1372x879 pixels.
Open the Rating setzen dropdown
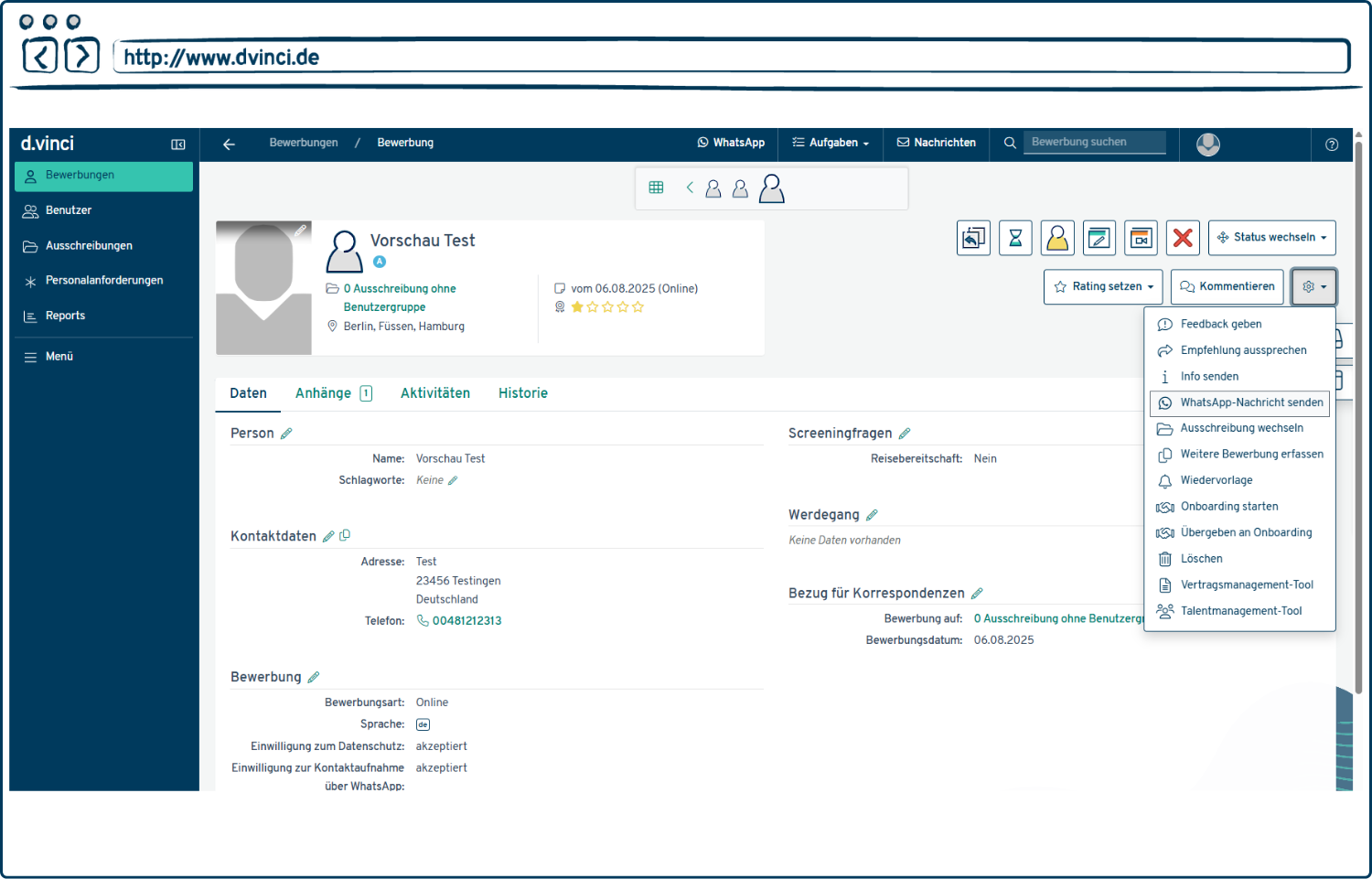pyautogui.click(x=1103, y=287)
